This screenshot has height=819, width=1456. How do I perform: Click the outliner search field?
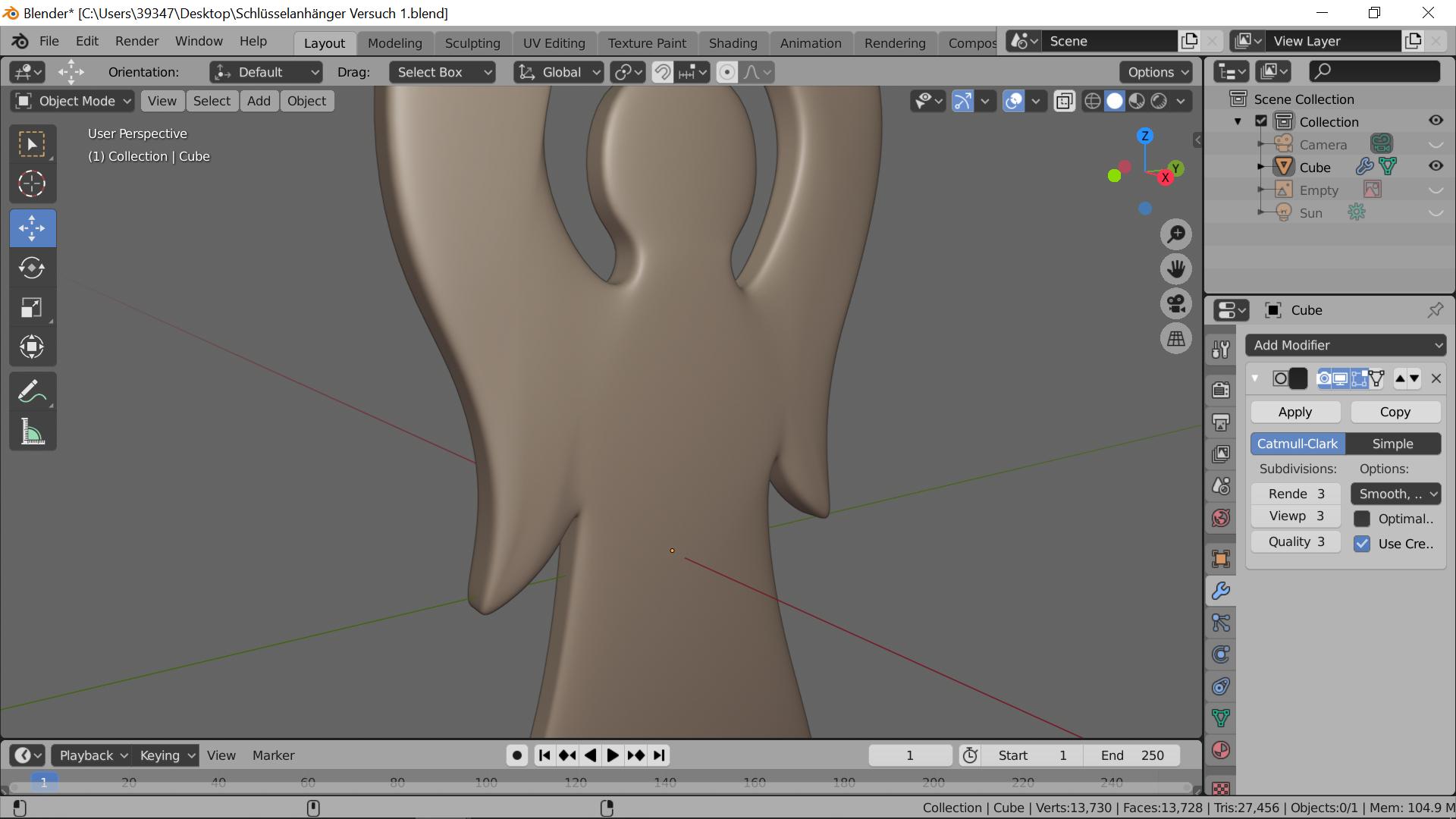point(1374,71)
